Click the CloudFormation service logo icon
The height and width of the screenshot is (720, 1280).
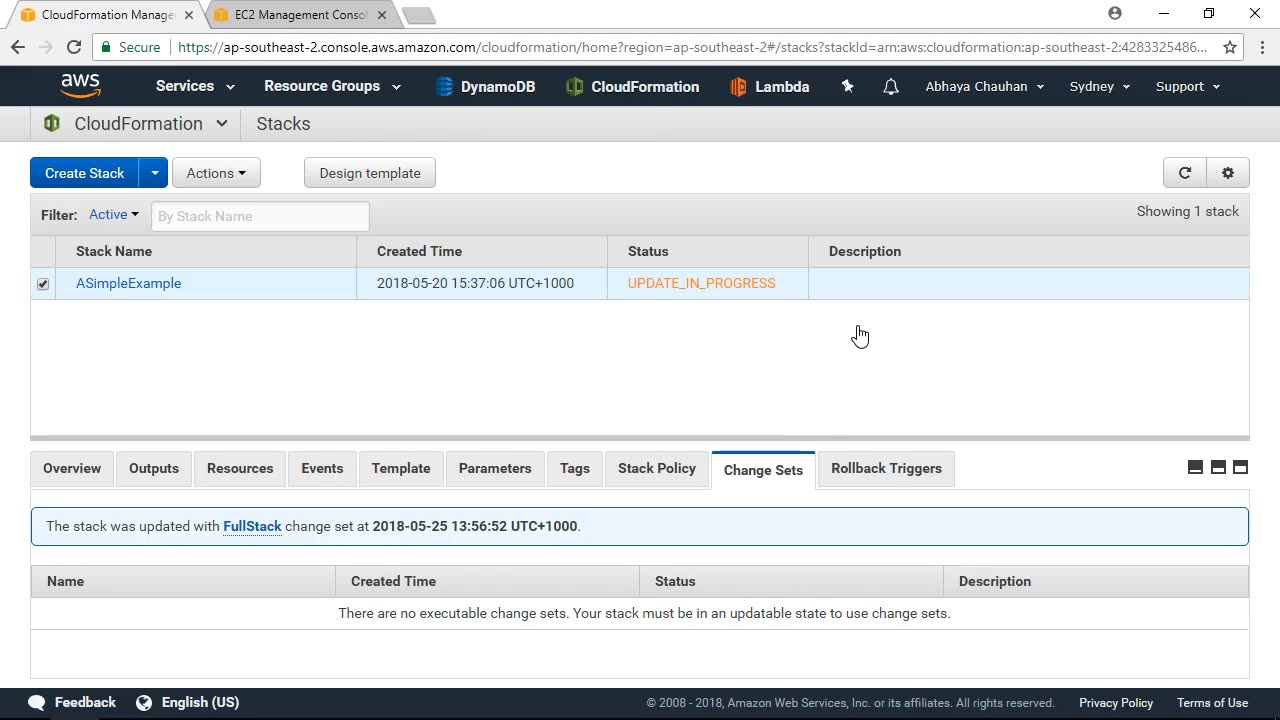[x=51, y=124]
